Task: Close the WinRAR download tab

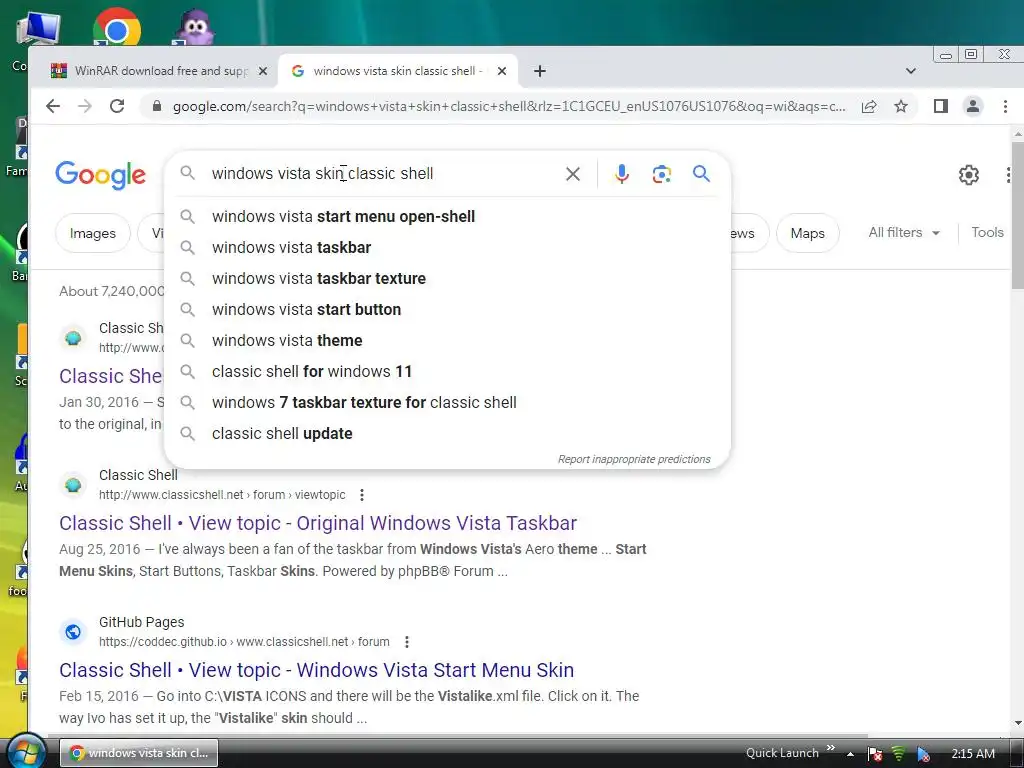Action: click(263, 71)
